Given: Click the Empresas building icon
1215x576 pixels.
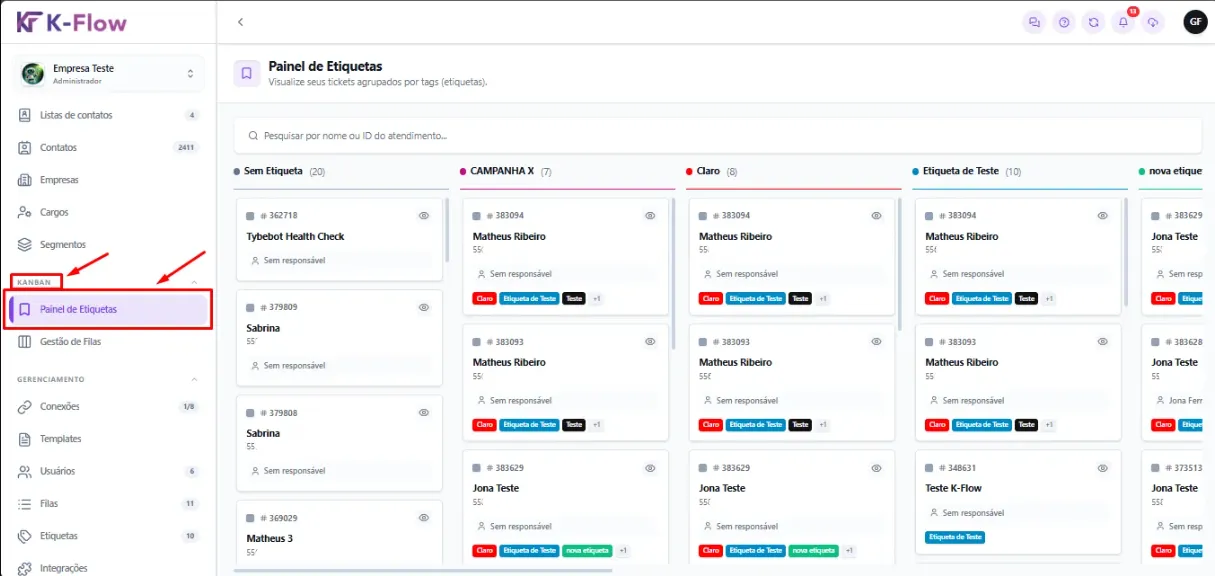Looking at the screenshot, I should click(25, 180).
